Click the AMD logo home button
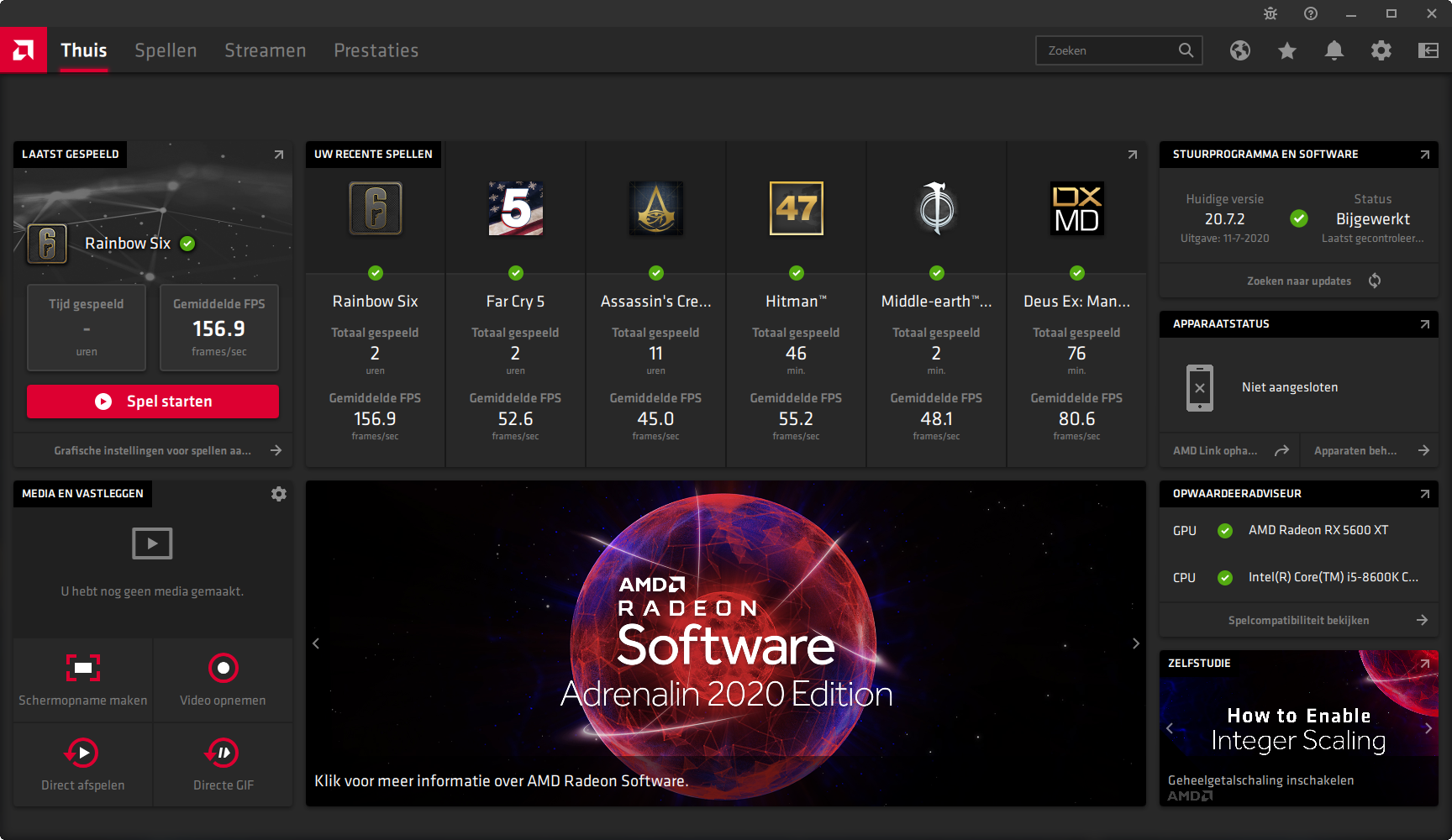This screenshot has height=840, width=1452. click(x=24, y=50)
